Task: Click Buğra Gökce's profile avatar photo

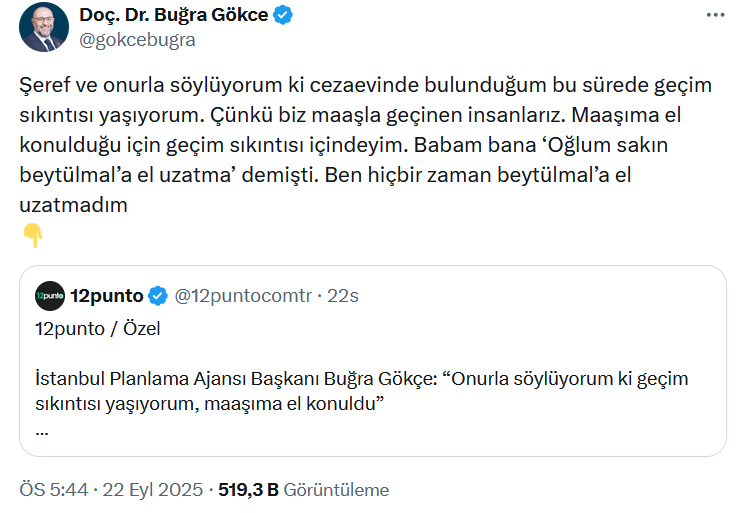Action: coord(42,27)
